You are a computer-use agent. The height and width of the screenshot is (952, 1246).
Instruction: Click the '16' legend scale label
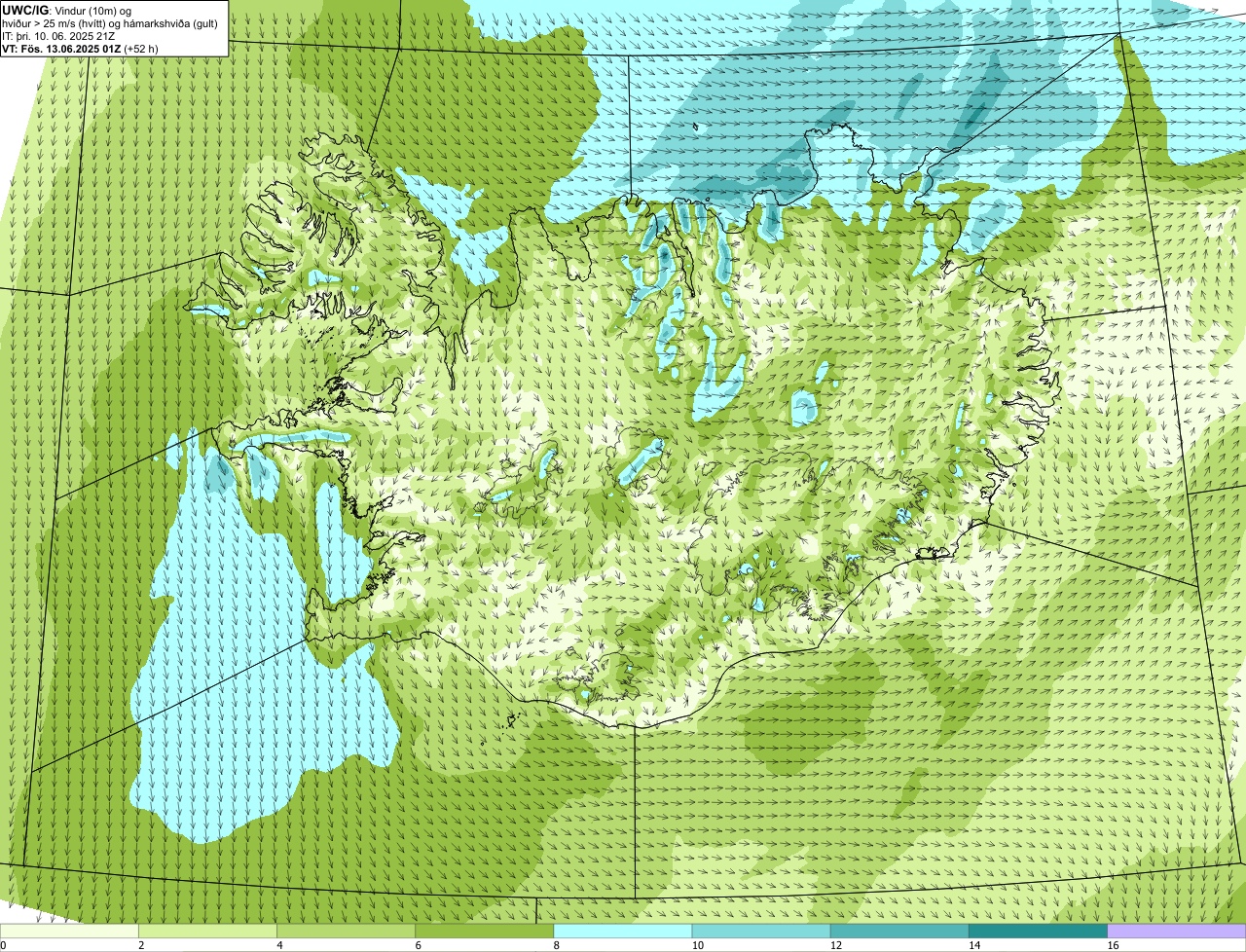(x=1112, y=945)
